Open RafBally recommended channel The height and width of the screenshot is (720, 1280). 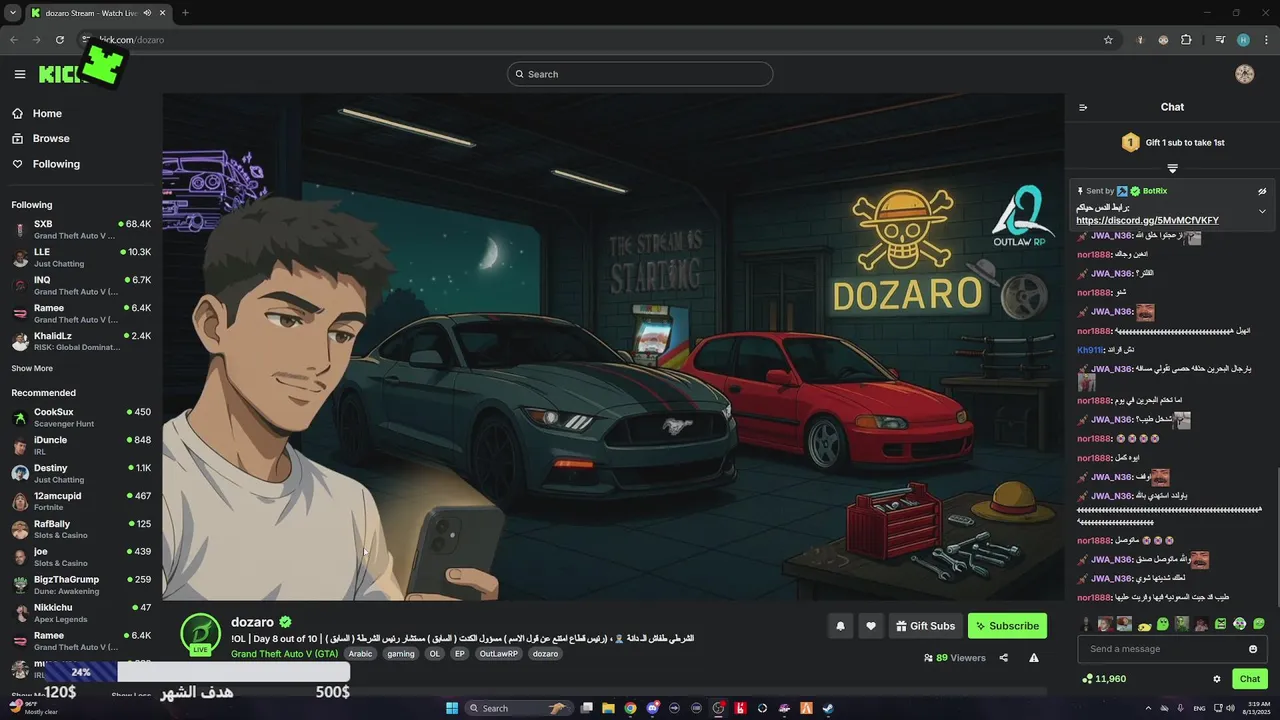(81, 530)
